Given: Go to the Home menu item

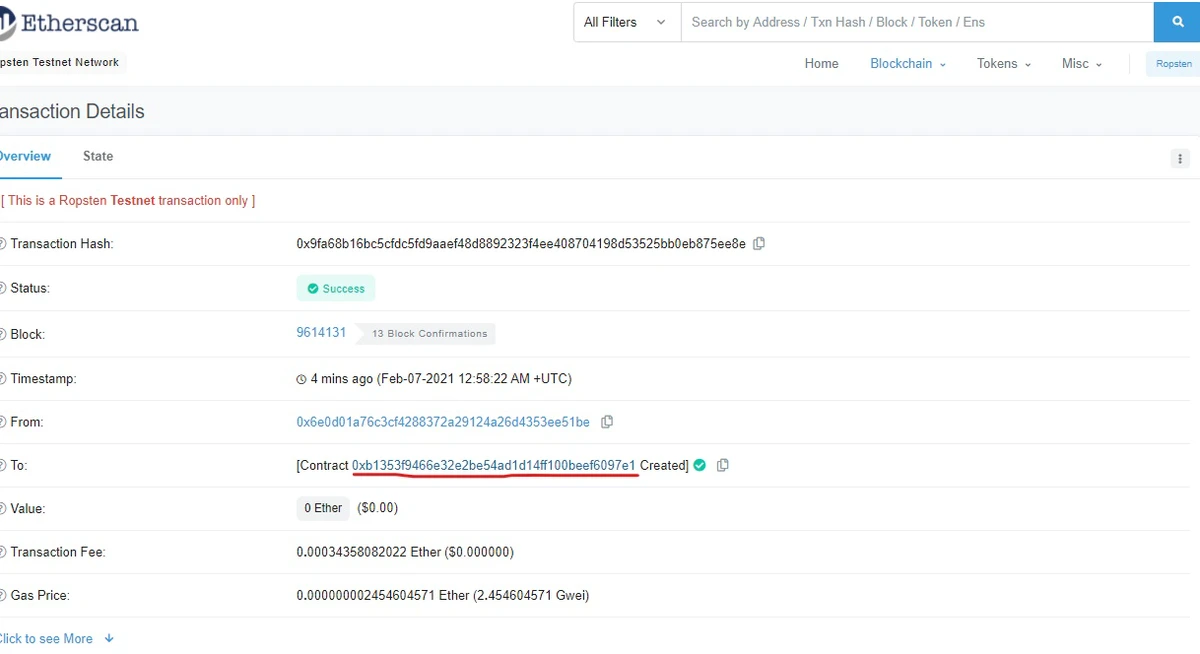Looking at the screenshot, I should 821,63.
